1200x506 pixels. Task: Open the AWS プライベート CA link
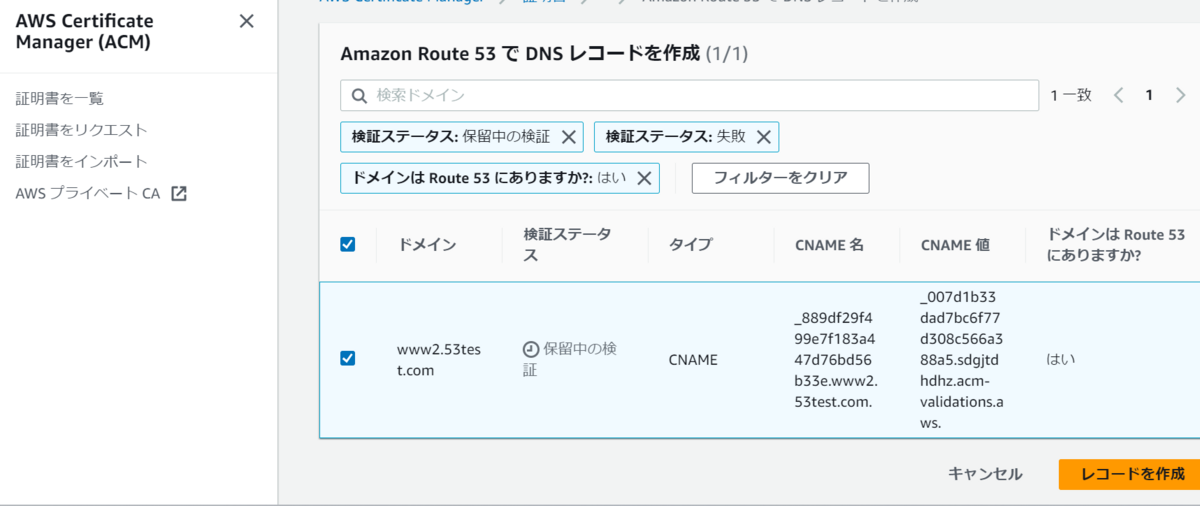click(x=88, y=193)
